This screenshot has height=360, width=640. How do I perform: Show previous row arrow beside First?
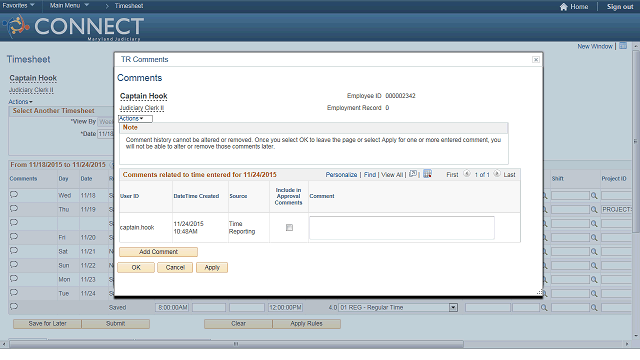tap(467, 174)
